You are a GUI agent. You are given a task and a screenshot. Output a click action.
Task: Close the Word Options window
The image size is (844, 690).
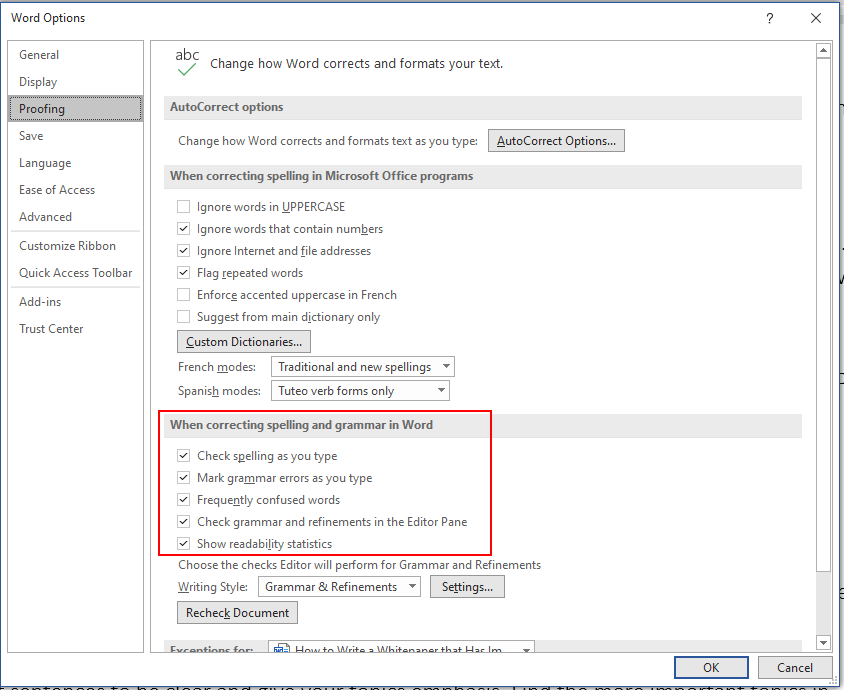816,18
